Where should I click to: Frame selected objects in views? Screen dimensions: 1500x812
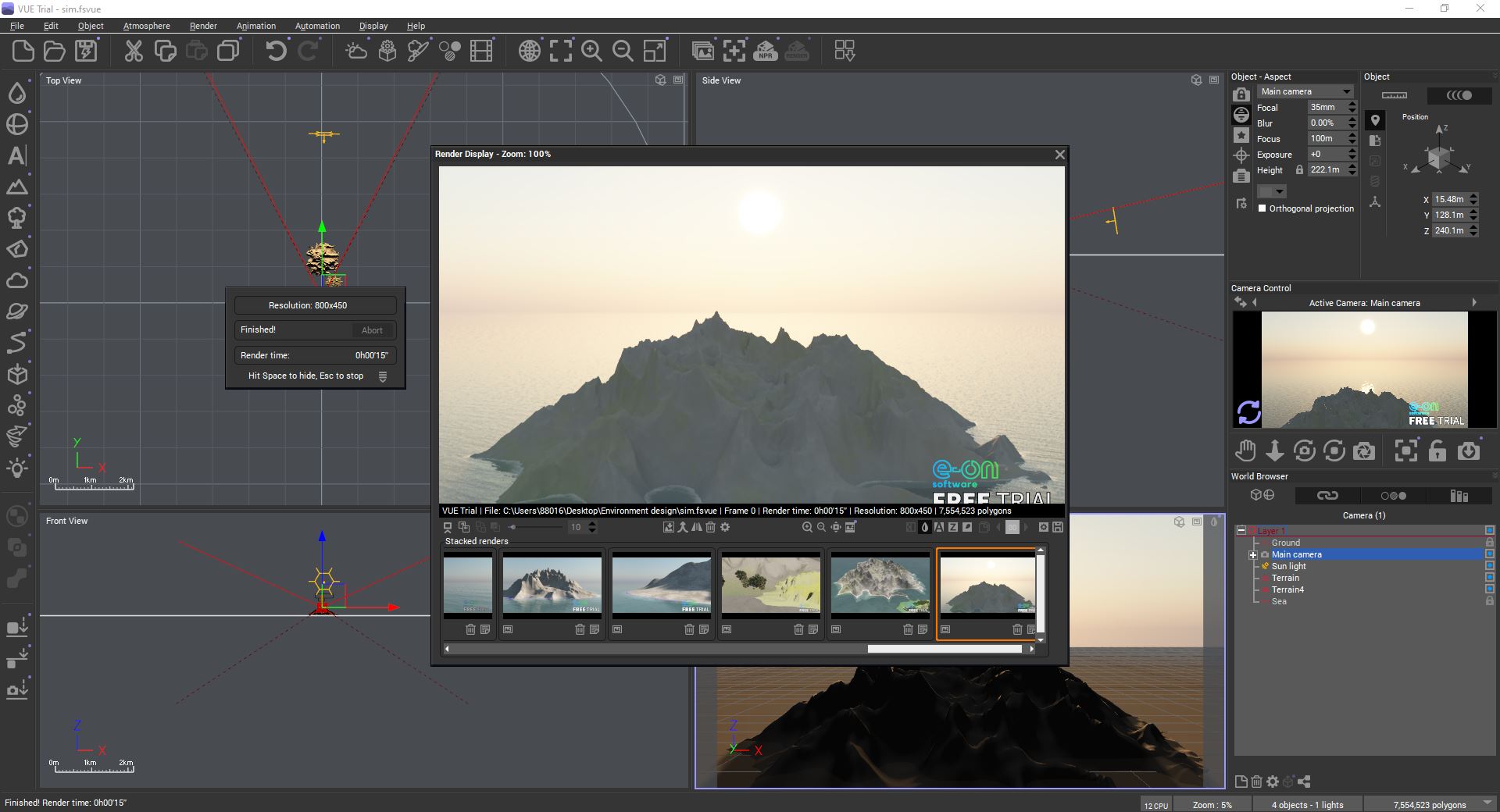pos(561,52)
